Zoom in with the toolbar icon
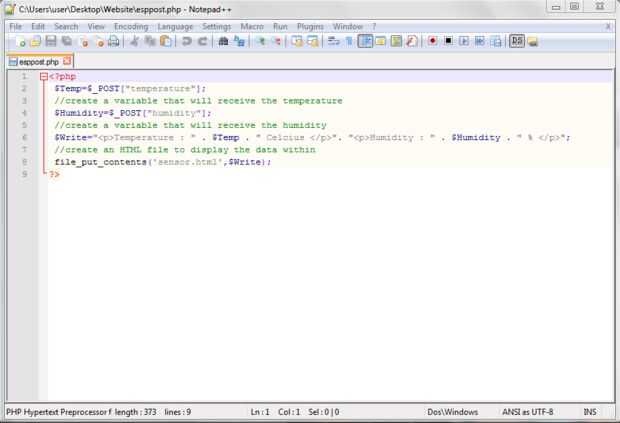620x423 pixels. [261, 41]
